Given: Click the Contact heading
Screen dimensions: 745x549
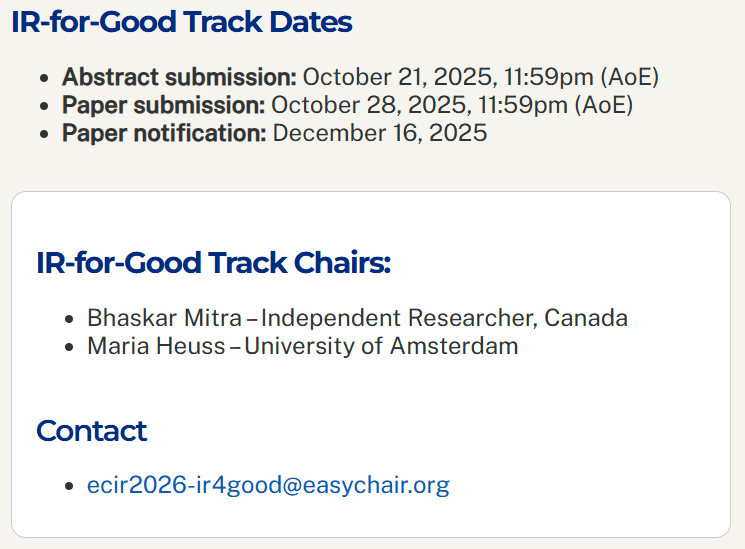Looking at the screenshot, I should click(91, 431).
